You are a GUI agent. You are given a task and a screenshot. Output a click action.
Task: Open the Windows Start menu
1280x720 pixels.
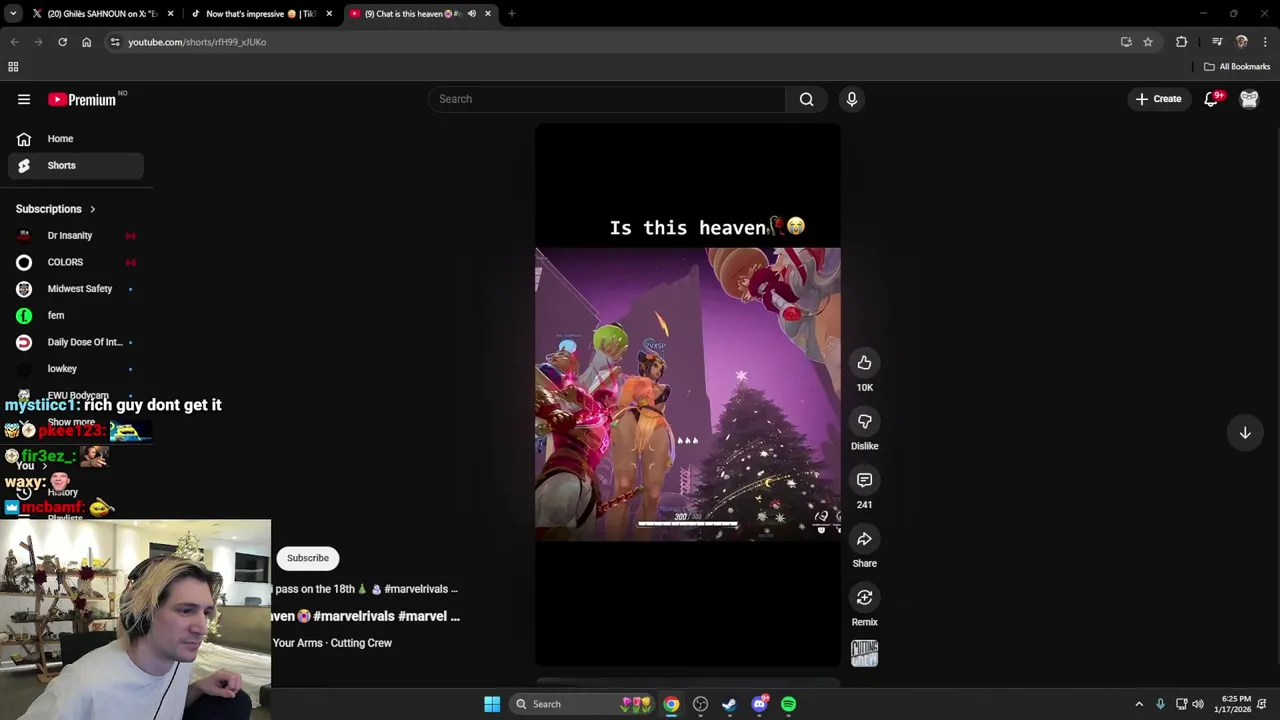(492, 704)
